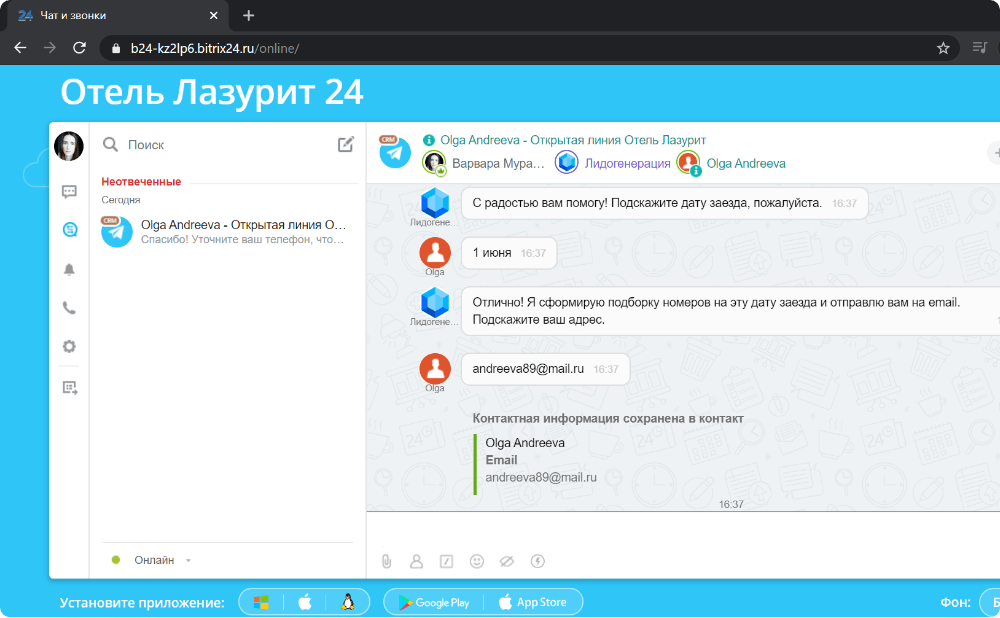Close the 'Чат и звонки' tab
Screen dimensions: 1000x618
point(214,15)
